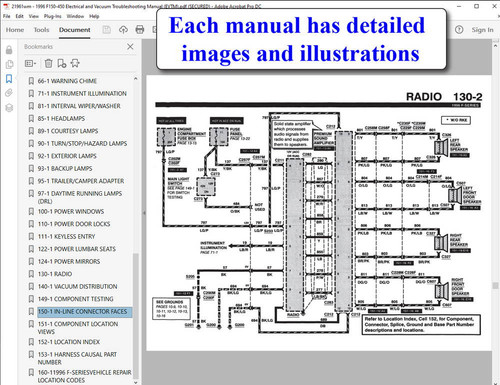The width and height of the screenshot is (500, 385).
Task: Maximize the Acrobat window
Action: [477, 6]
